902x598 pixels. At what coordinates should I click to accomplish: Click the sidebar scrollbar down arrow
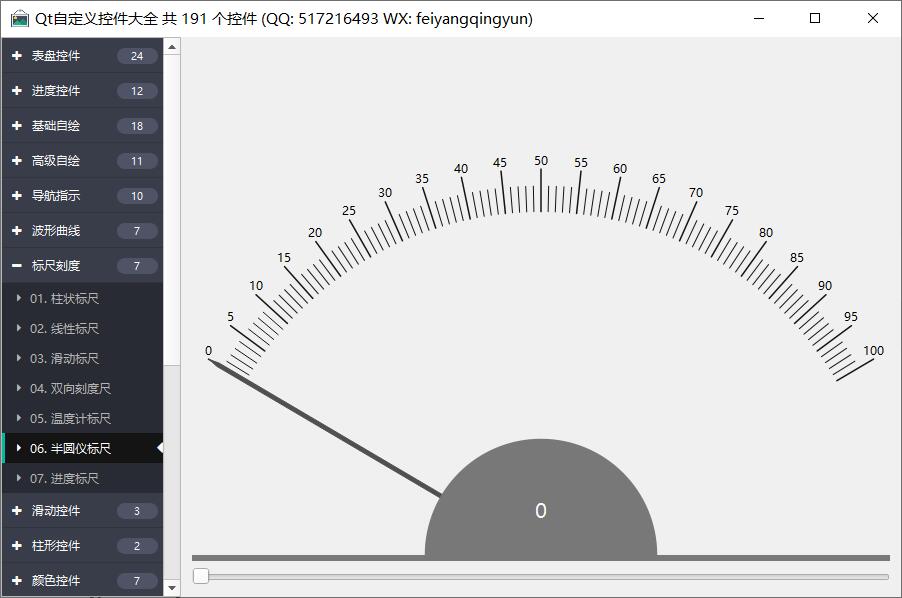pos(172,588)
